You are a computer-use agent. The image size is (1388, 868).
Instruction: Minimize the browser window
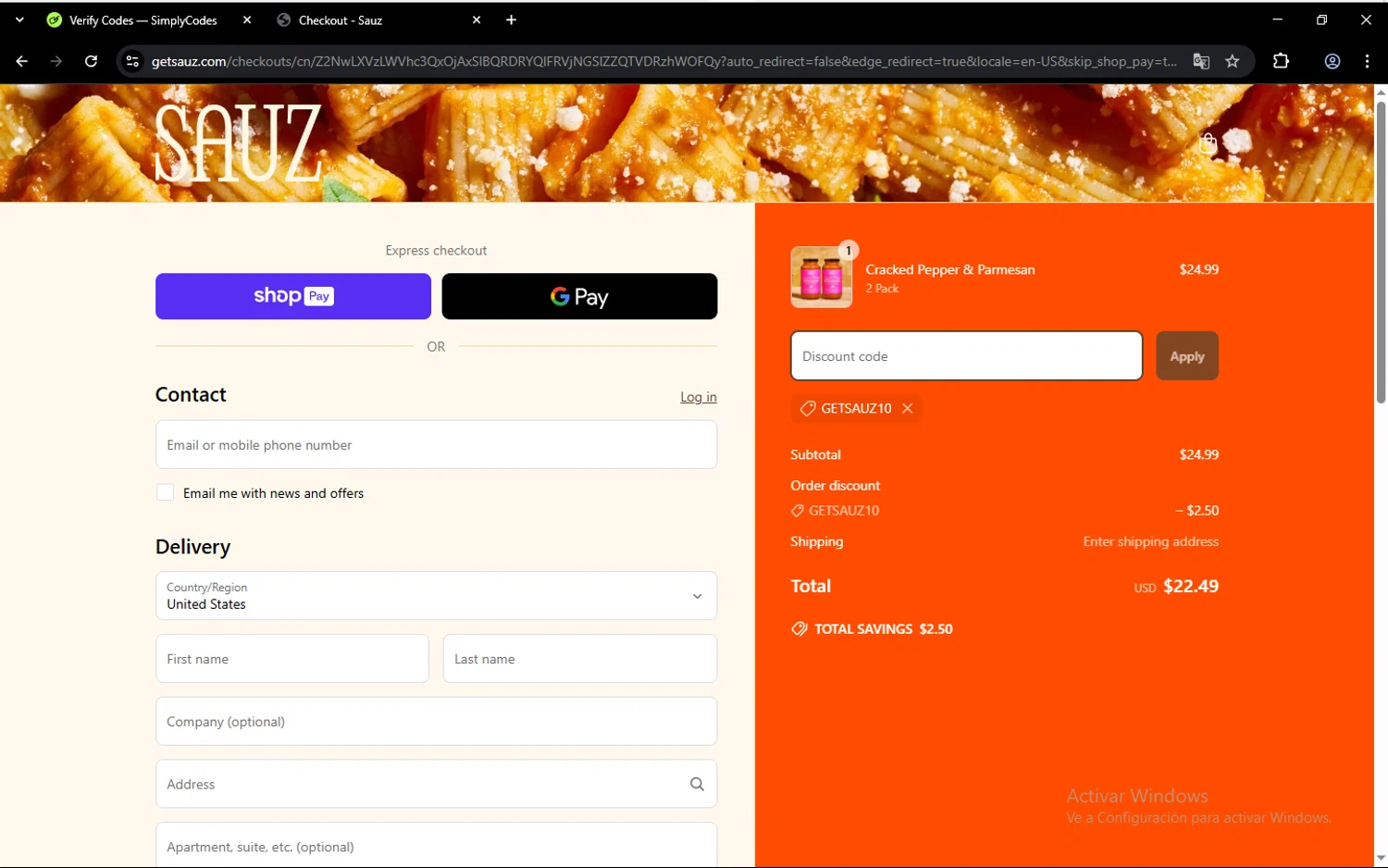pos(1277,19)
